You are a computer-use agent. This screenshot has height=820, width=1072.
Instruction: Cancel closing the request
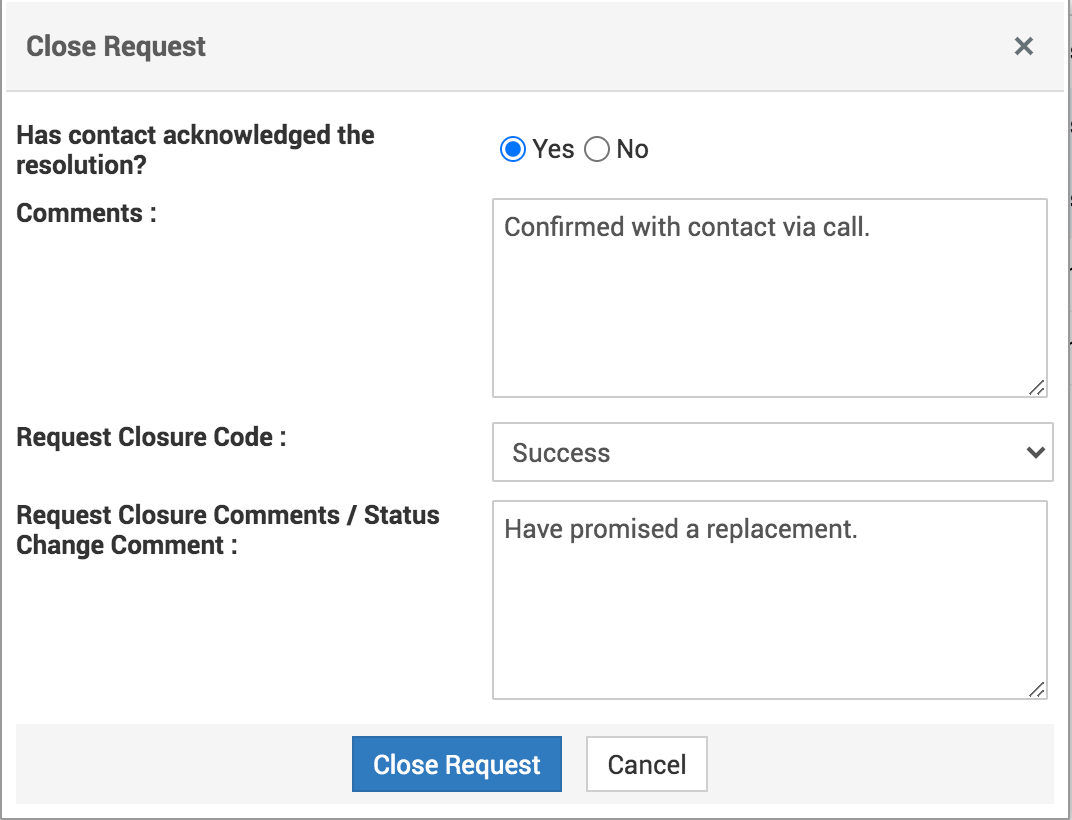(x=646, y=765)
